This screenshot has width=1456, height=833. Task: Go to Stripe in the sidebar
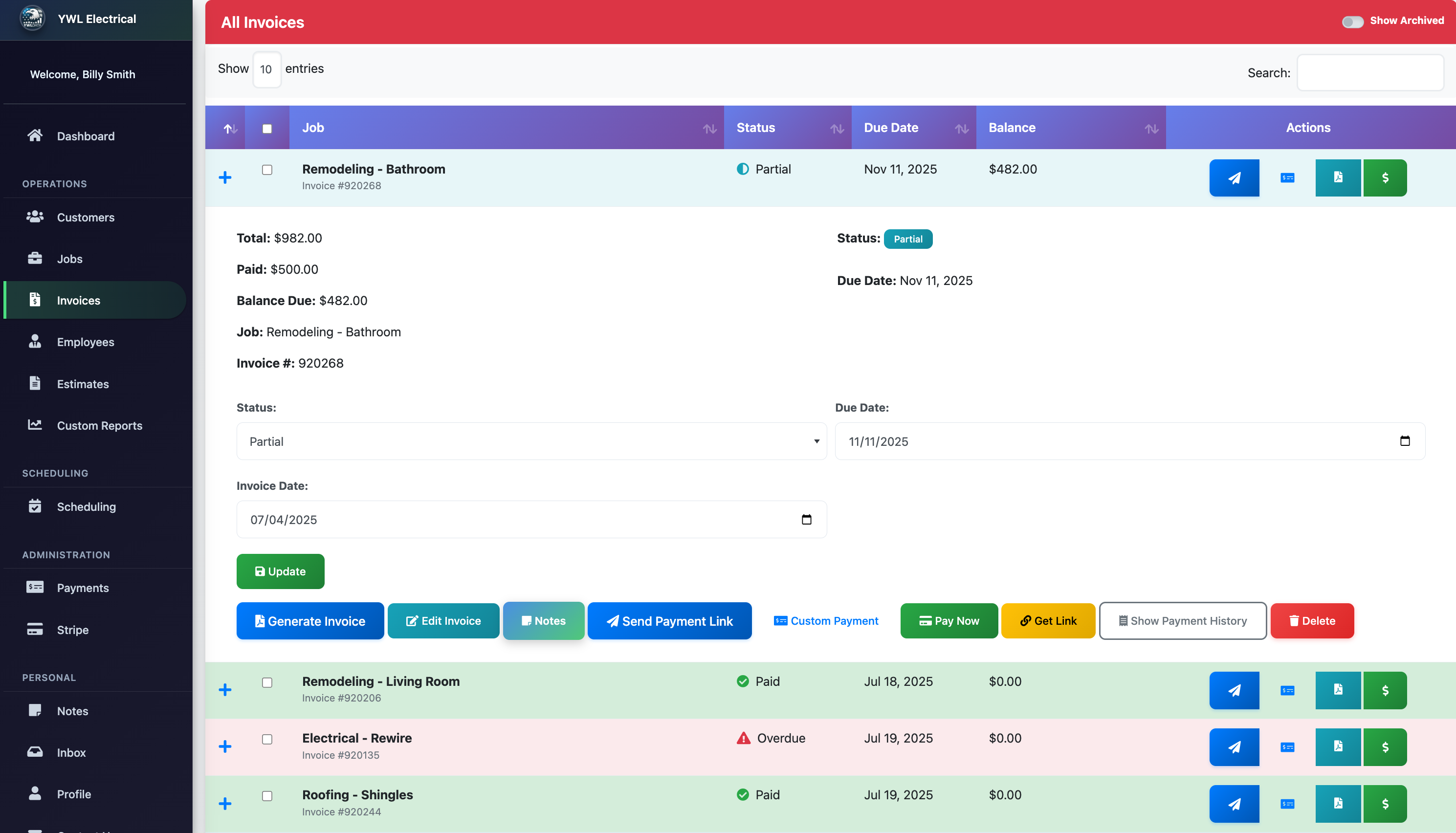[x=73, y=630]
